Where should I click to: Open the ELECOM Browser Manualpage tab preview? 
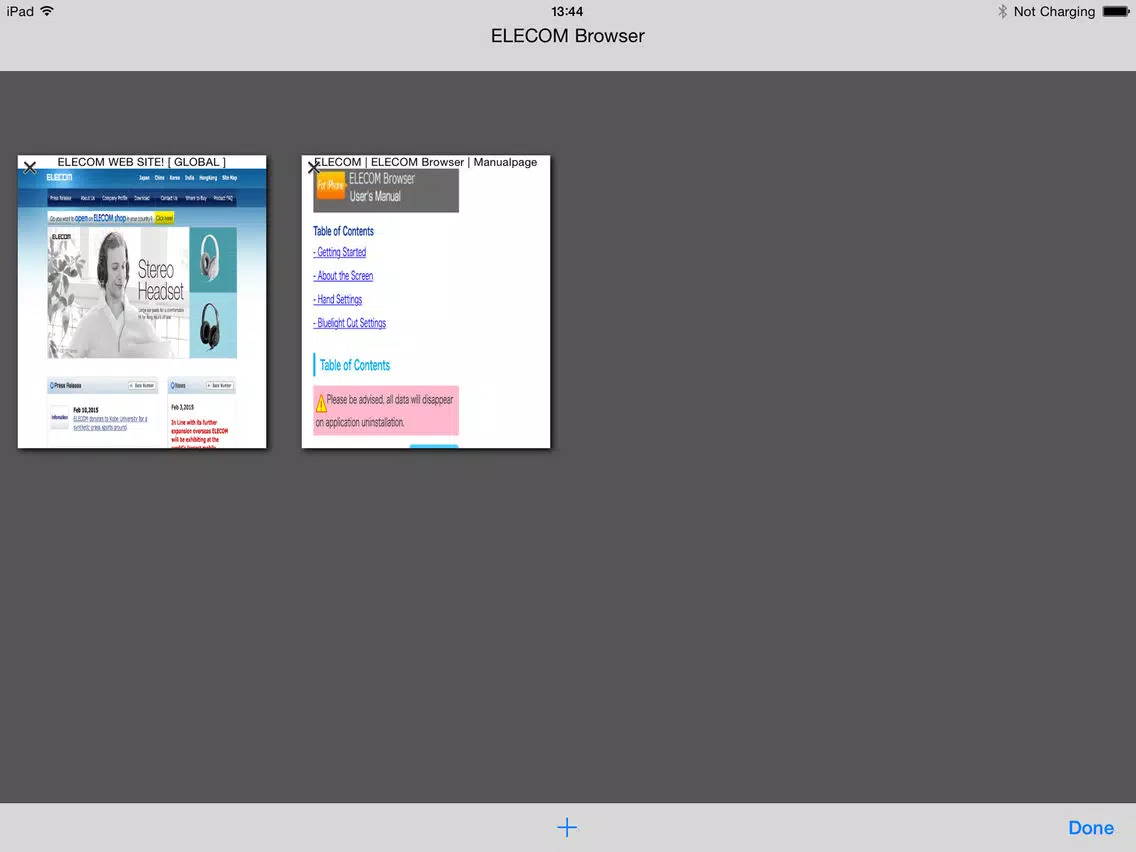[x=426, y=301]
